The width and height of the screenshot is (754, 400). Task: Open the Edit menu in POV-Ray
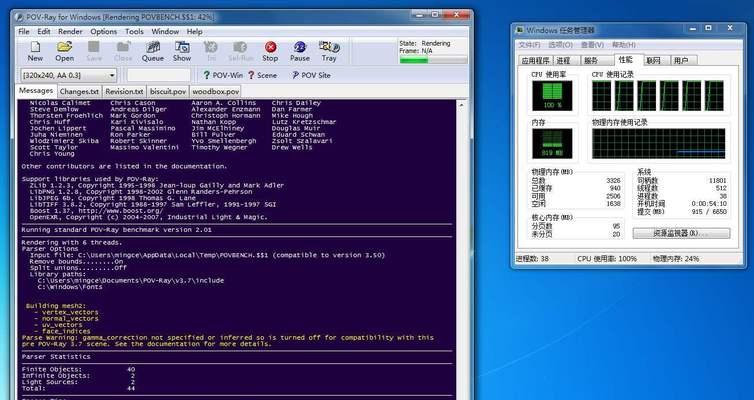44,31
